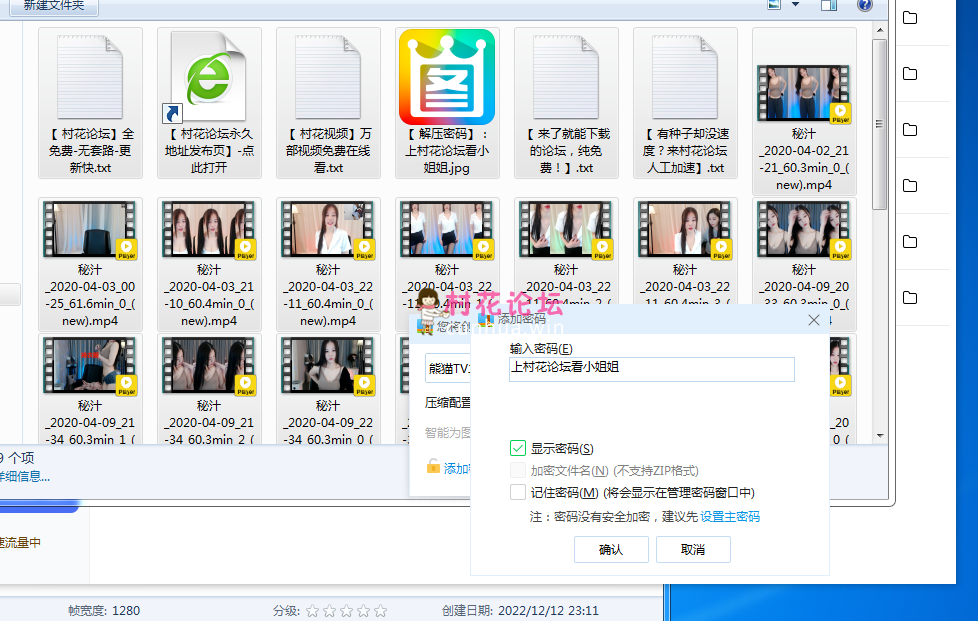This screenshot has height=621, width=978.
Task: Close the 添加密码 dialog
Action: click(x=814, y=320)
